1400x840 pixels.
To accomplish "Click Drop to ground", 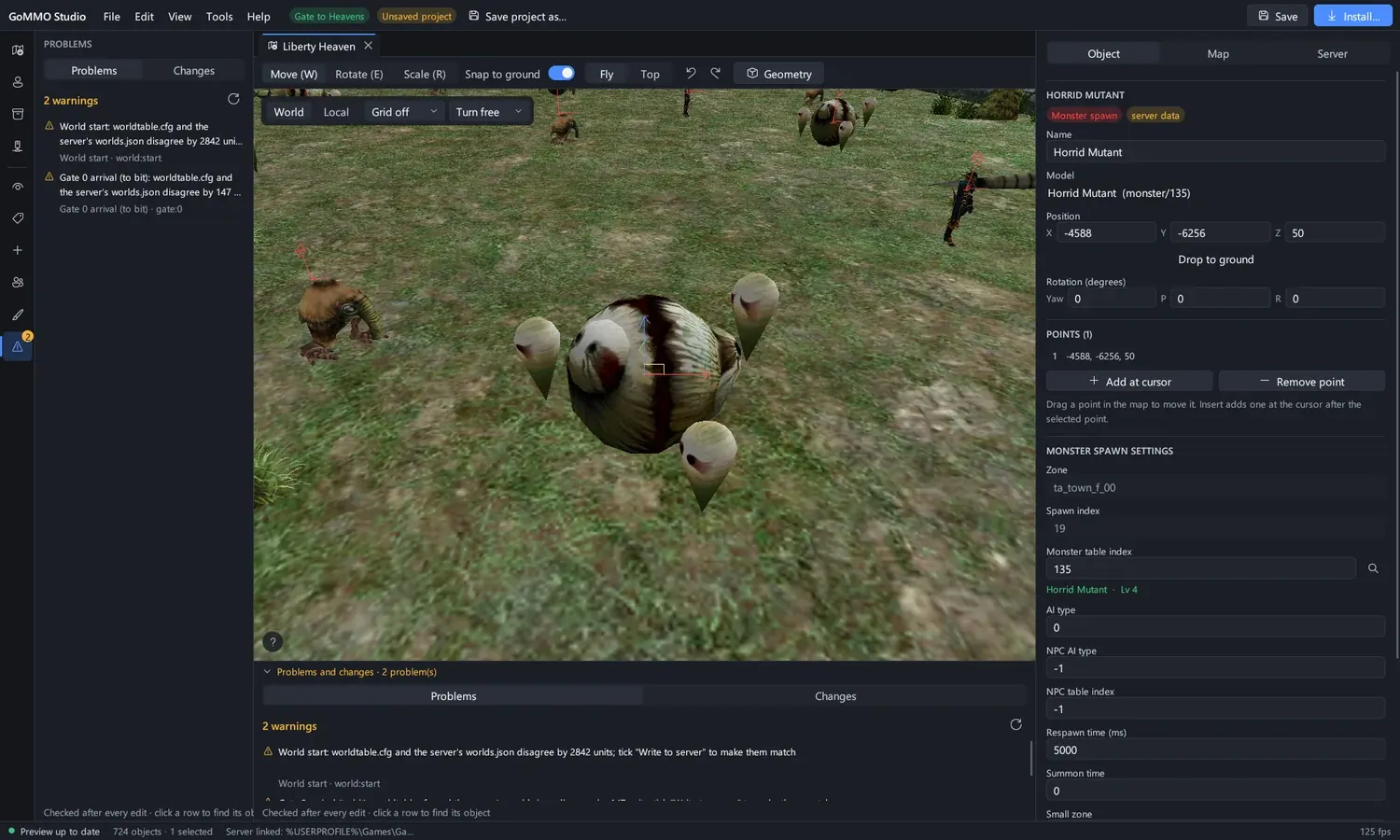I will pyautogui.click(x=1215, y=259).
